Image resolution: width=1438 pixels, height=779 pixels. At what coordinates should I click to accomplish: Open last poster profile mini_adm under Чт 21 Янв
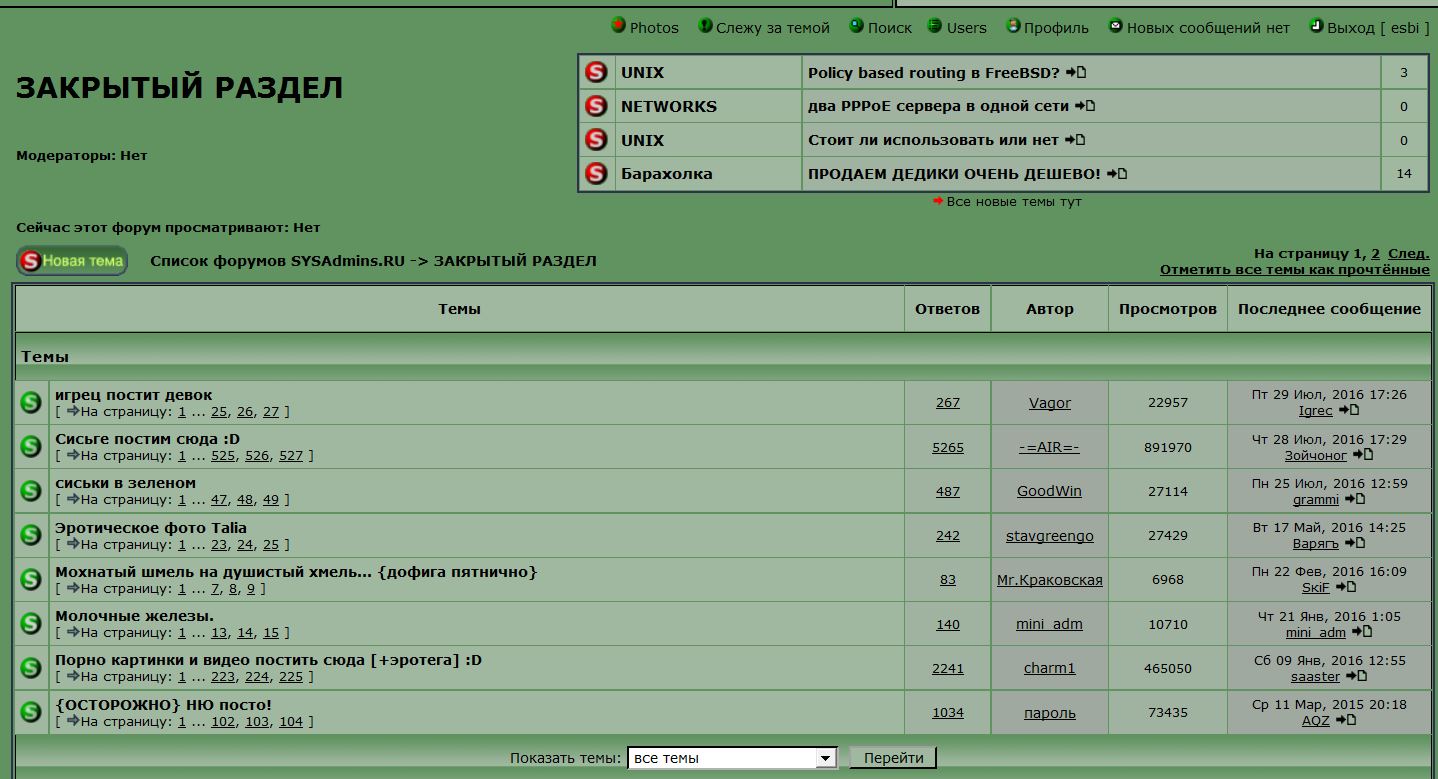1316,632
